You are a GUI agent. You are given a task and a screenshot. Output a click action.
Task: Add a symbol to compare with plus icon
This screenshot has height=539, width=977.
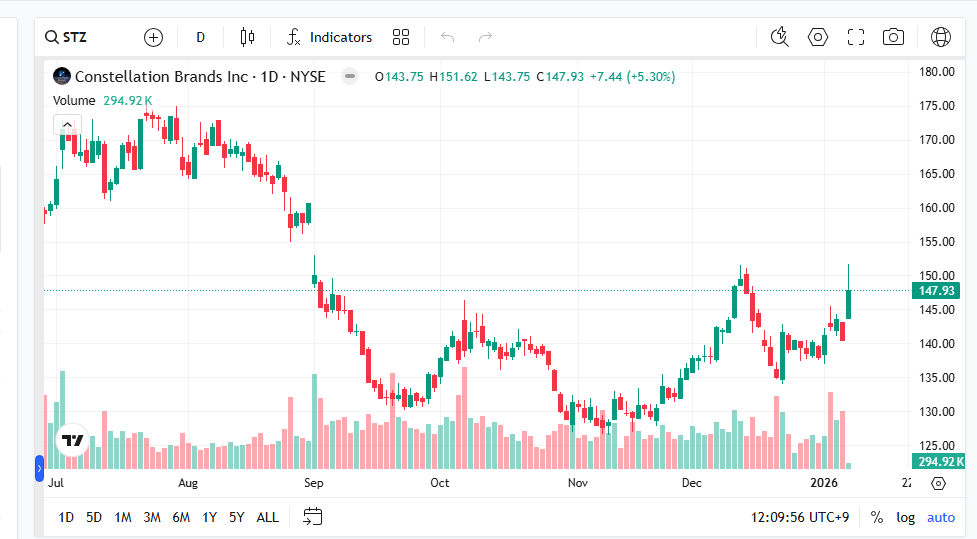pos(153,37)
